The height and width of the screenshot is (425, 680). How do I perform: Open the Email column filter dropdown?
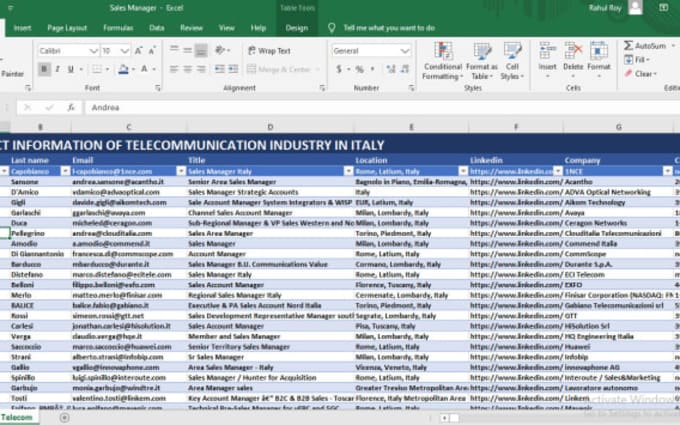pos(181,171)
